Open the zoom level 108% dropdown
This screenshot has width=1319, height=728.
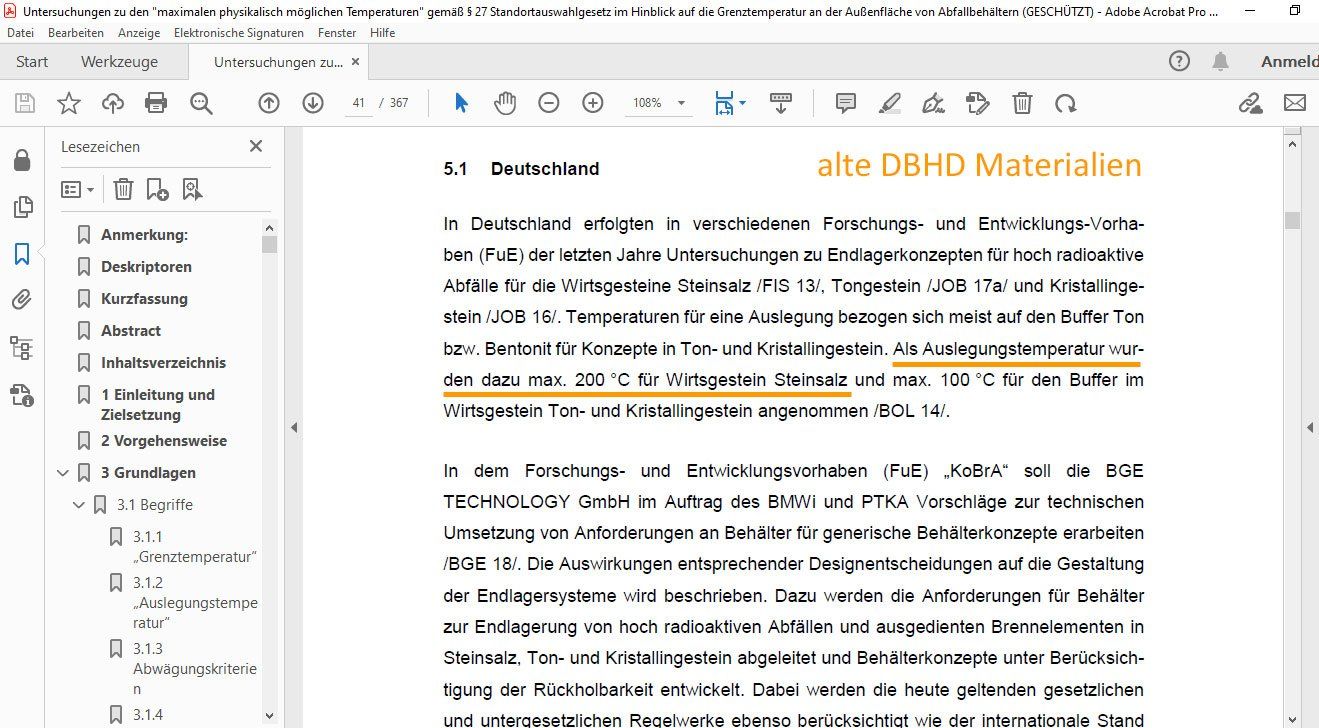[x=681, y=103]
